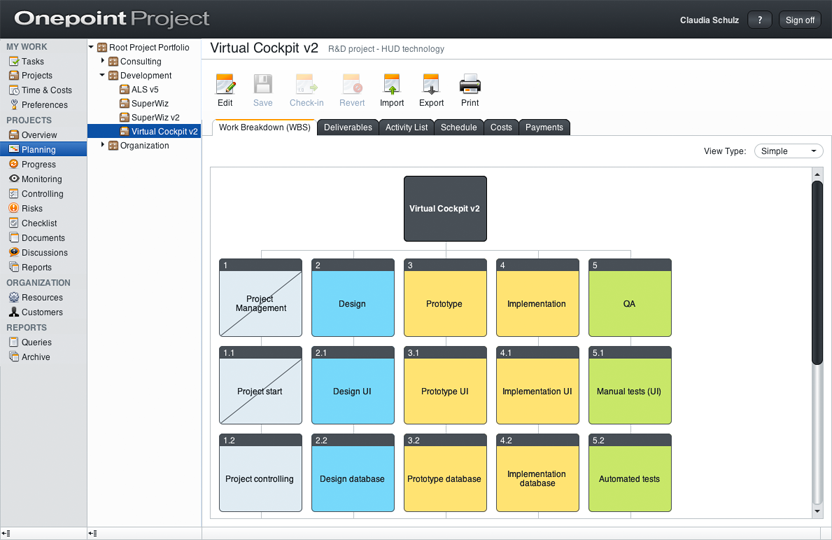832x540 pixels.
Task: Click the WBS vertical scrollbar thumb
Action: click(817, 273)
